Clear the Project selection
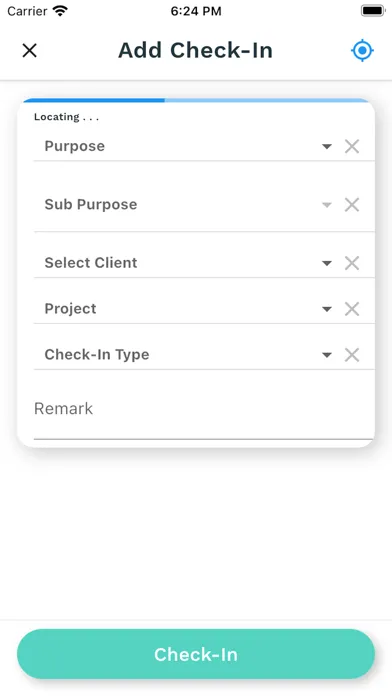The height and width of the screenshot is (696, 392). coord(352,309)
